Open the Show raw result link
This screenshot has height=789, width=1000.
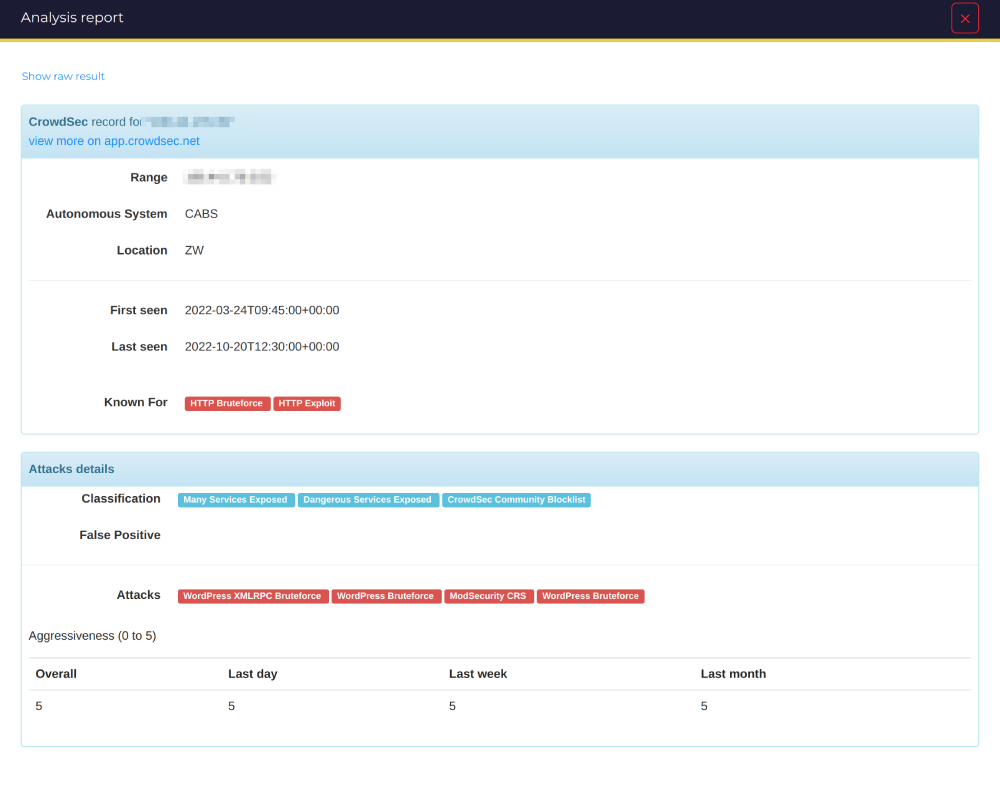[x=63, y=76]
